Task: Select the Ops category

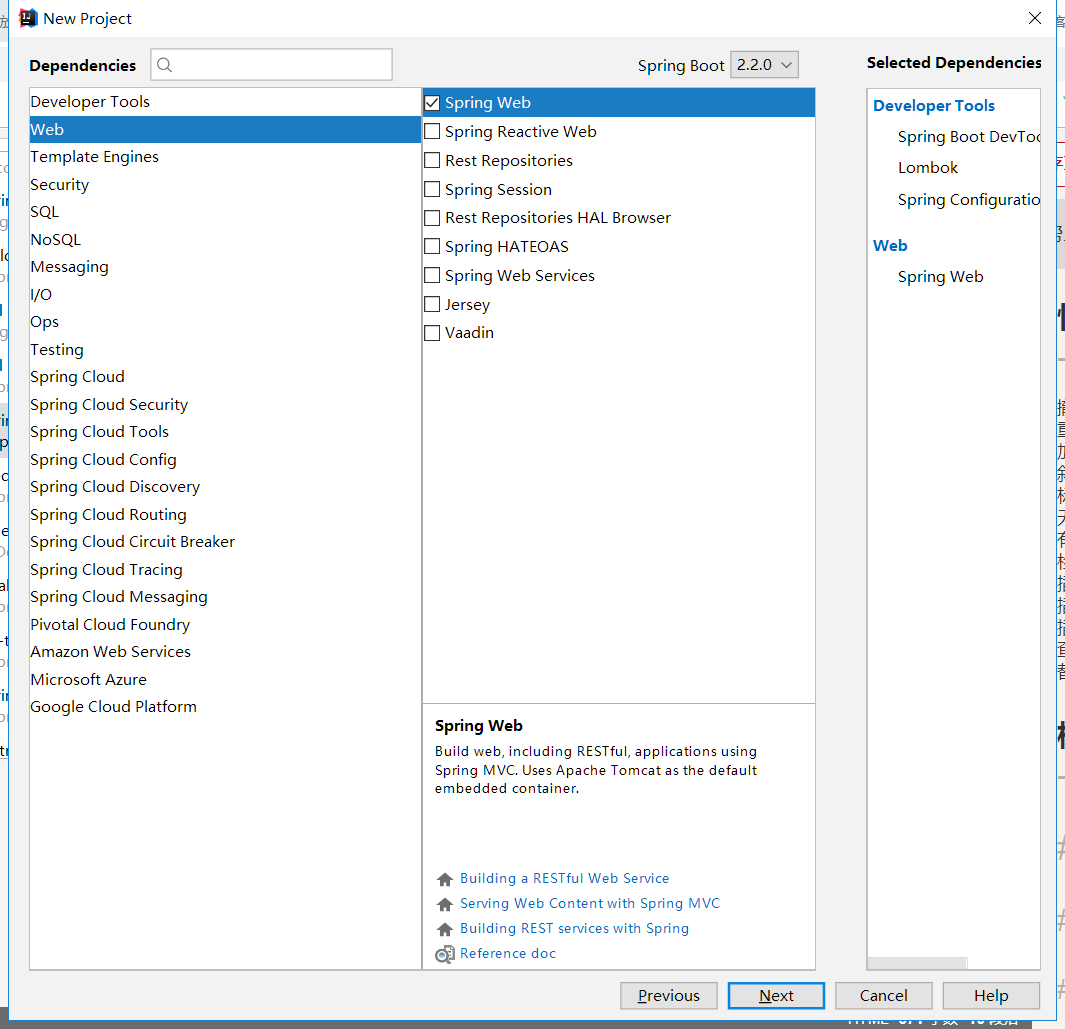Action: [225, 322]
